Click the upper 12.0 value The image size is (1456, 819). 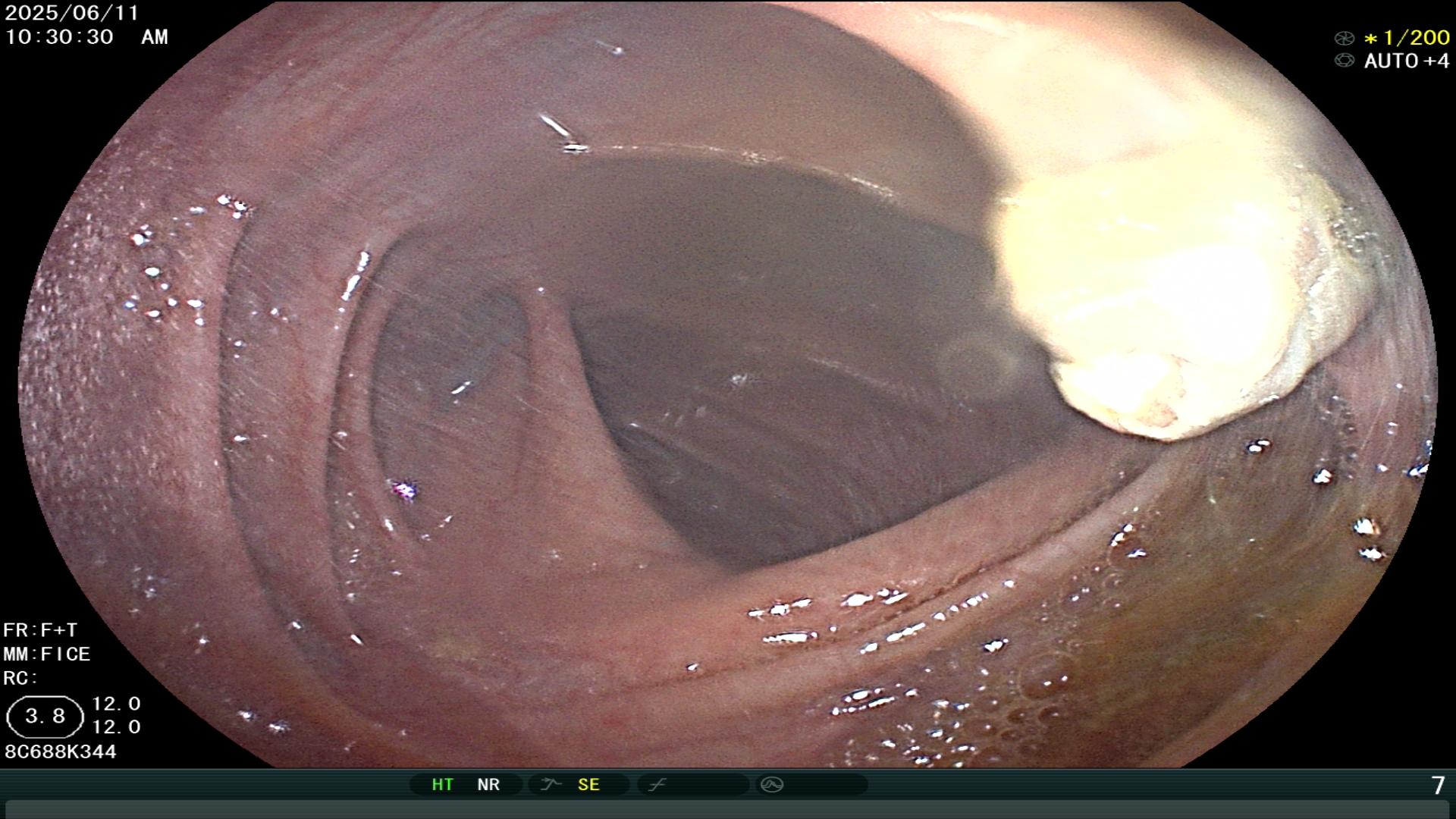tap(116, 704)
